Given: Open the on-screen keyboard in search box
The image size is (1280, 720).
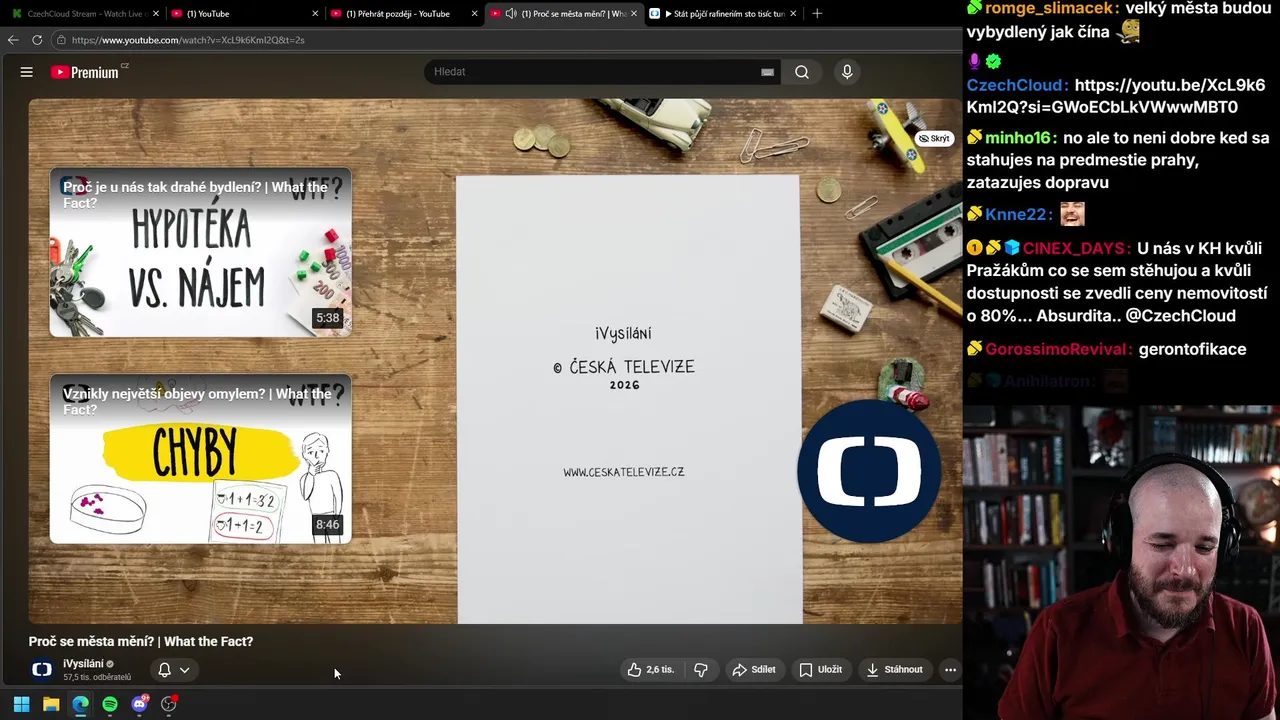Looking at the screenshot, I should pos(767,72).
